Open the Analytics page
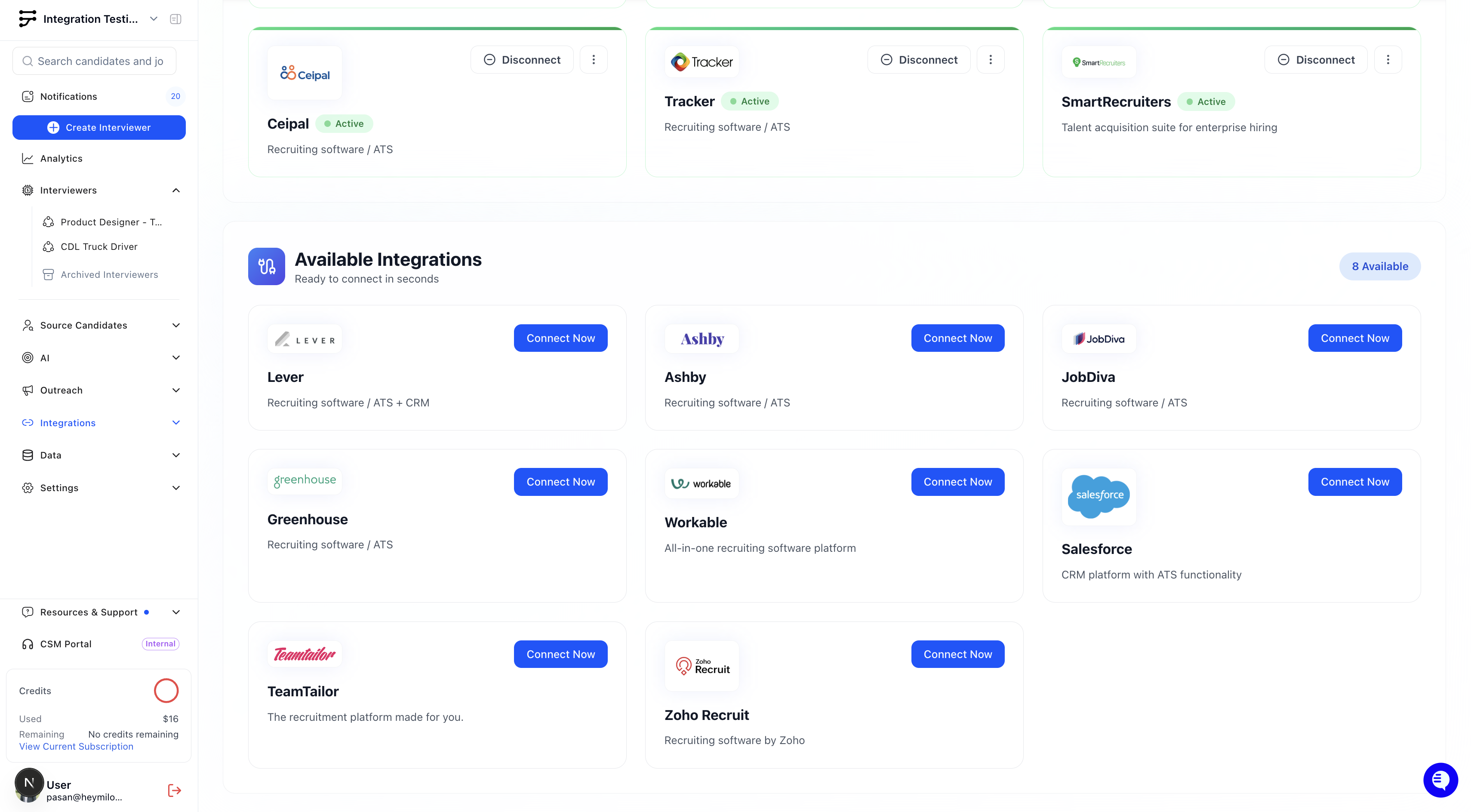 pos(61,158)
